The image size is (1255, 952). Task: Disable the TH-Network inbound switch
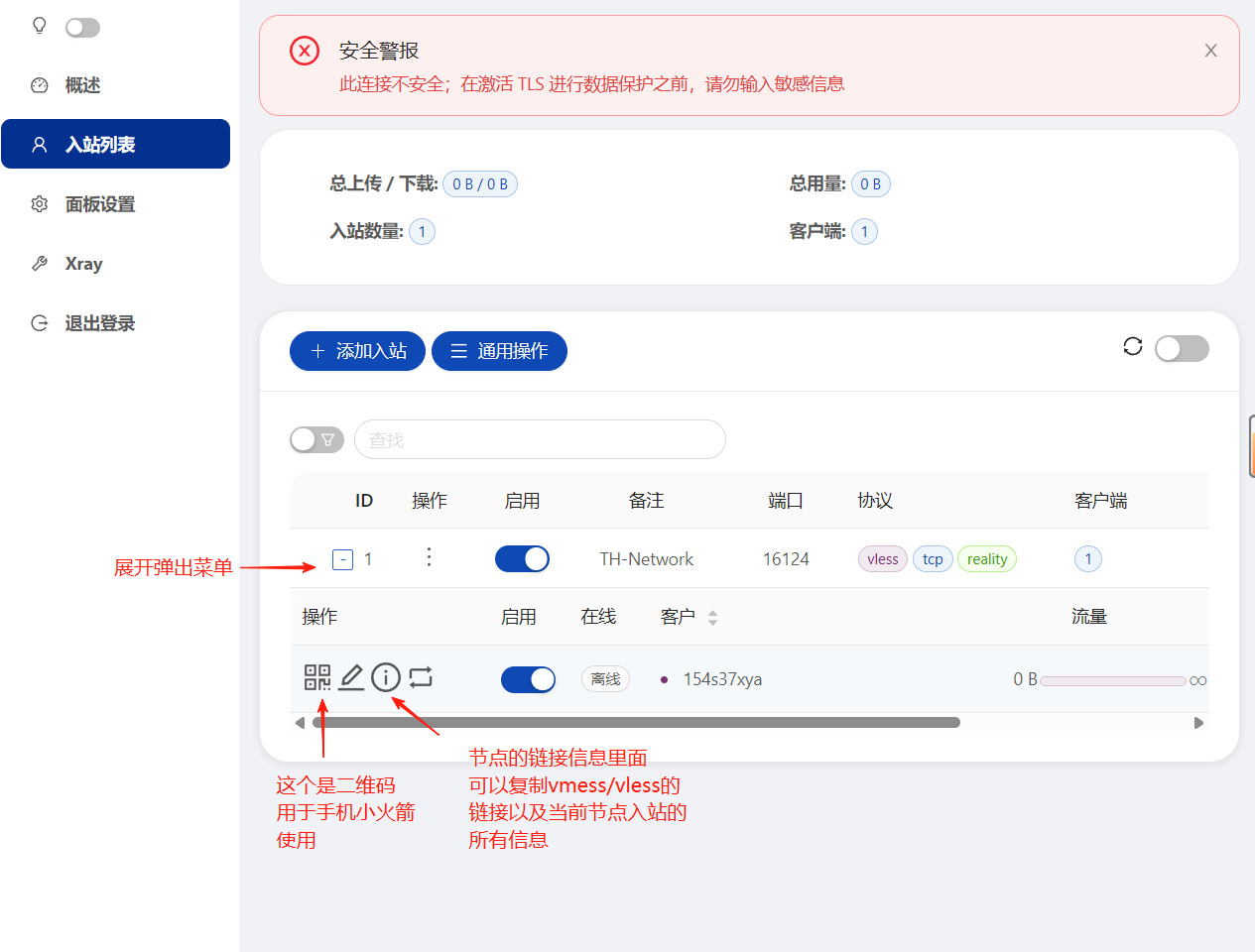(x=522, y=559)
